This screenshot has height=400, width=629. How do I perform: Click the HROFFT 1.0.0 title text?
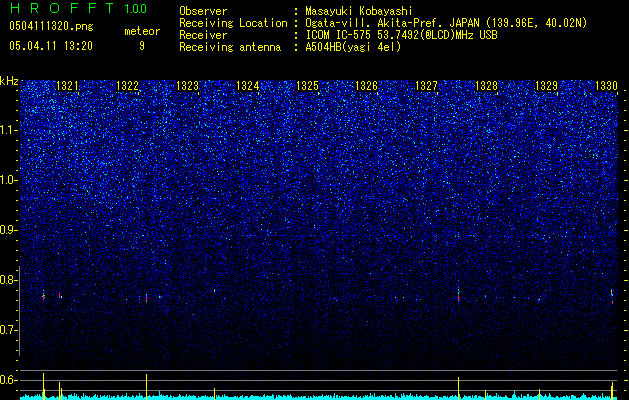78,8
